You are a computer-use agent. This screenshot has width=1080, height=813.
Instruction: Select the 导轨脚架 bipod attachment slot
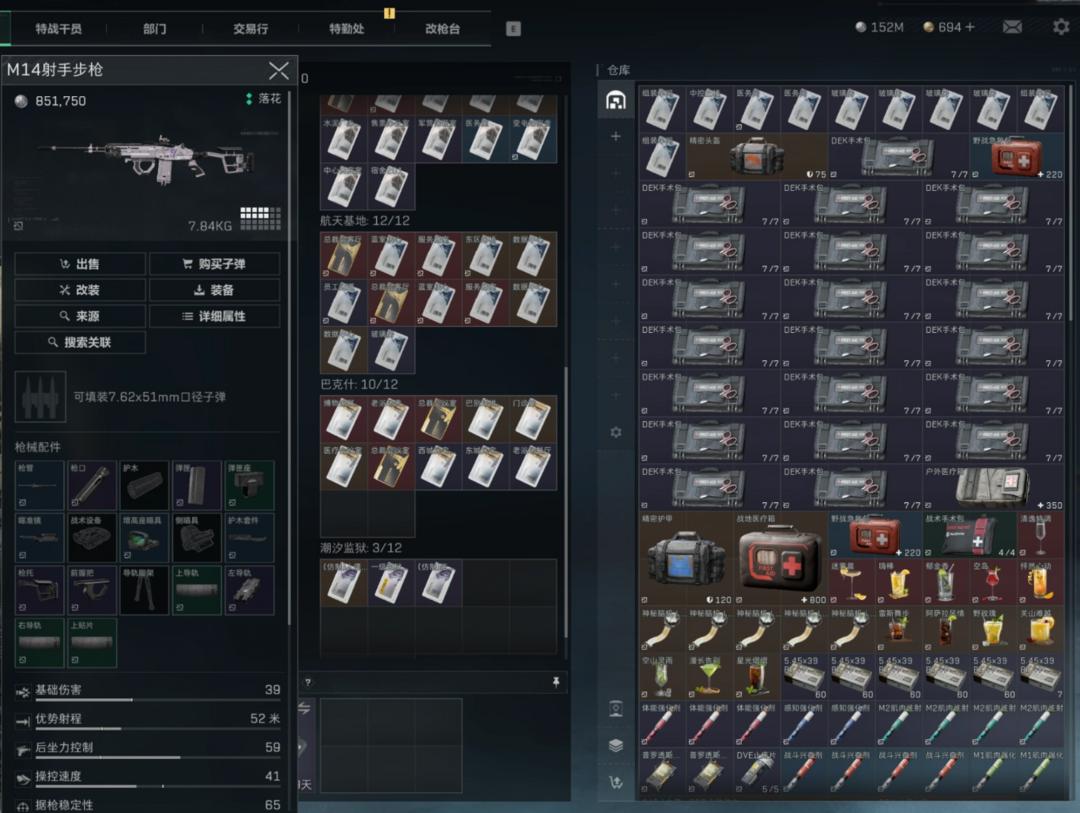[x=144, y=590]
